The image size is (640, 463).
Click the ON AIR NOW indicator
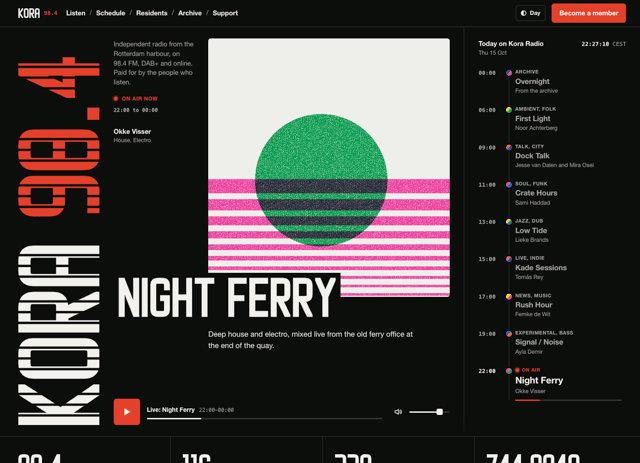[x=136, y=98]
